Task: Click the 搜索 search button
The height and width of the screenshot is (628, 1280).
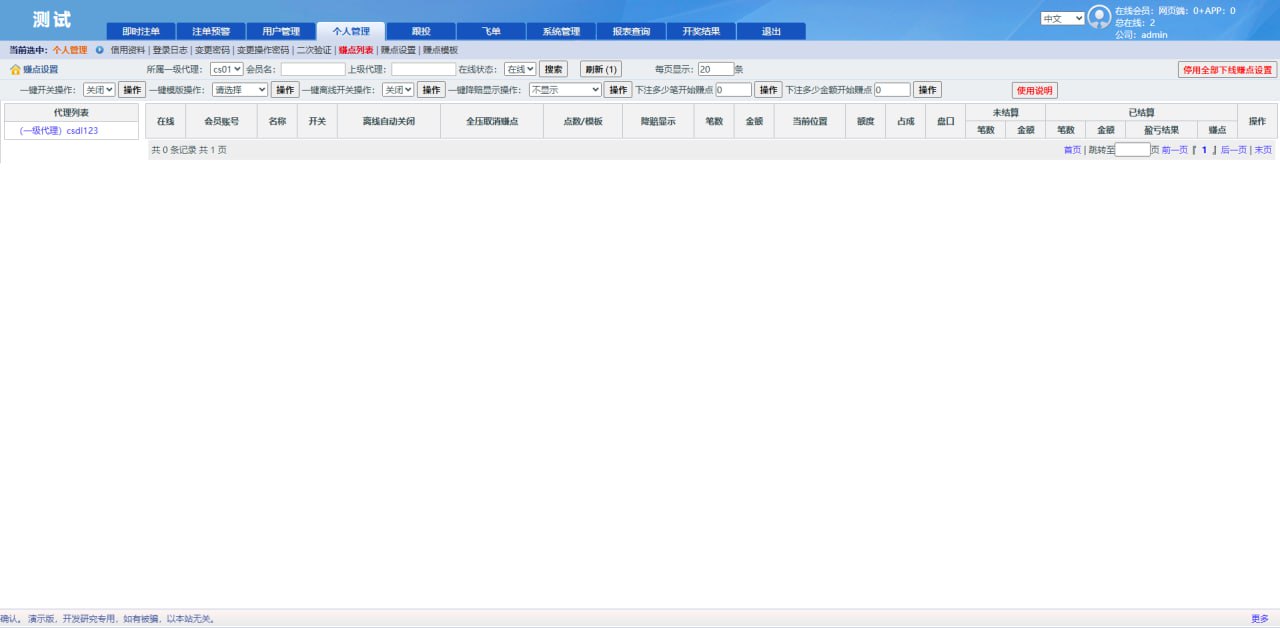Action: [x=553, y=69]
